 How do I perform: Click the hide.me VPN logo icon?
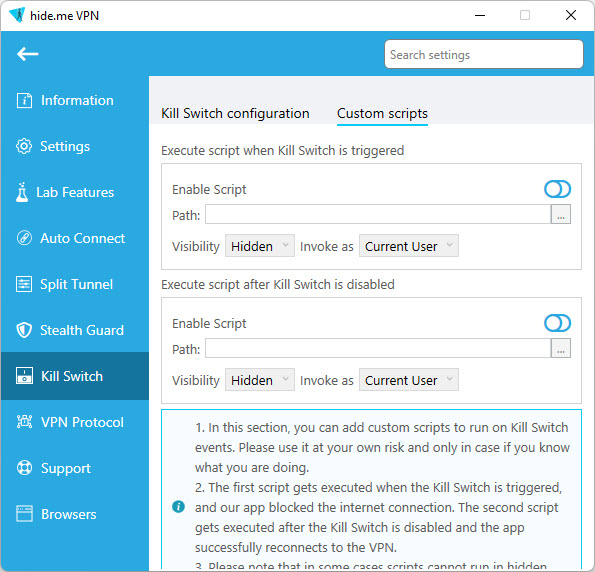pos(17,15)
